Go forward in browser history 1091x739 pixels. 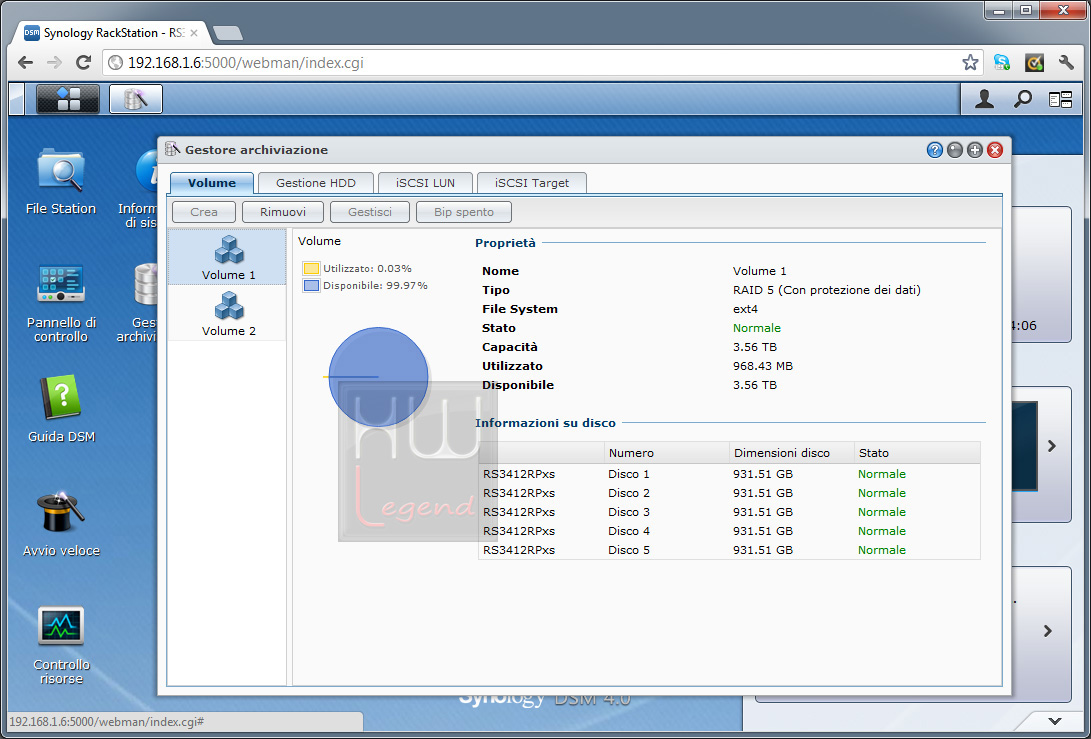tap(54, 63)
